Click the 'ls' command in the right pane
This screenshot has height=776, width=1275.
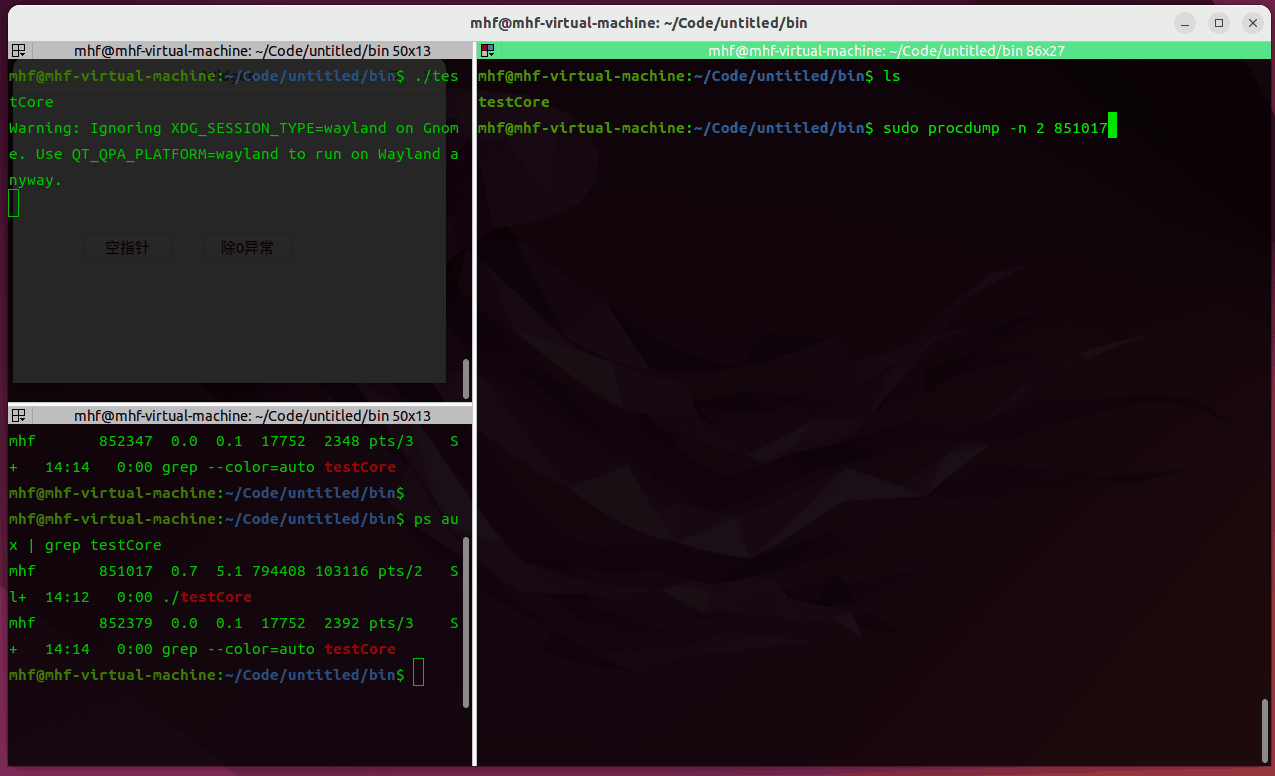coord(892,76)
